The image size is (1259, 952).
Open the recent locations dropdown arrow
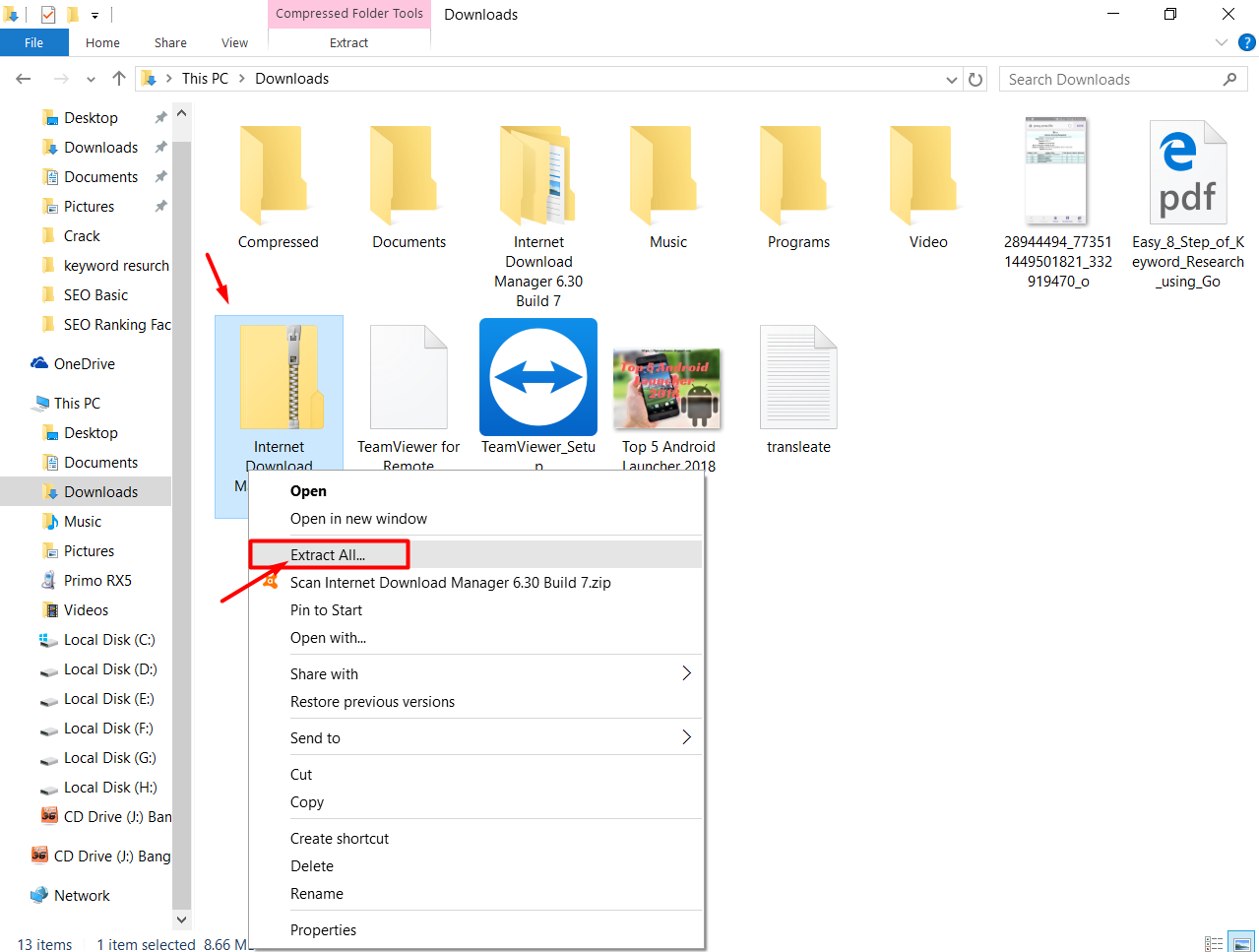pyautogui.click(x=91, y=80)
